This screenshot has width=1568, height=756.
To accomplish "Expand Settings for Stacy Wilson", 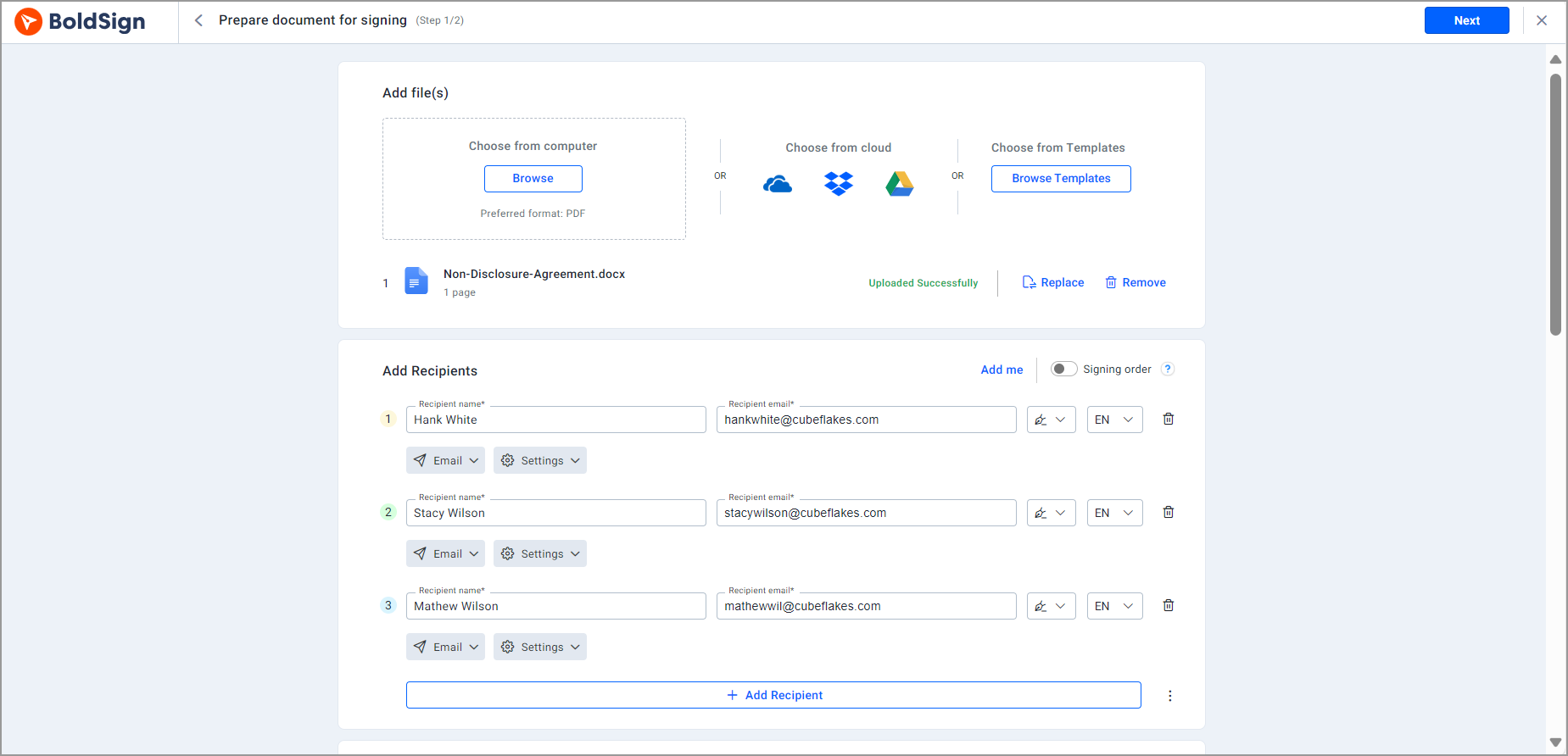I will click(x=540, y=553).
